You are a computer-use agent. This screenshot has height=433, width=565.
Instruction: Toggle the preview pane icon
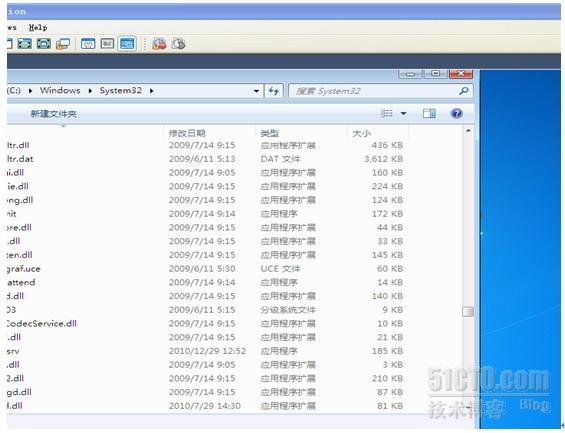429,113
